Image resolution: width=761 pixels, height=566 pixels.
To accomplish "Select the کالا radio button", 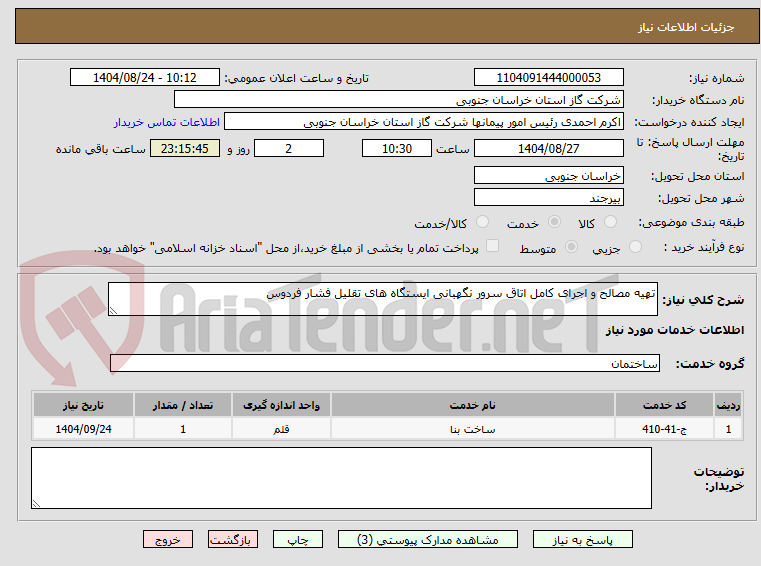I will click(x=610, y=222).
